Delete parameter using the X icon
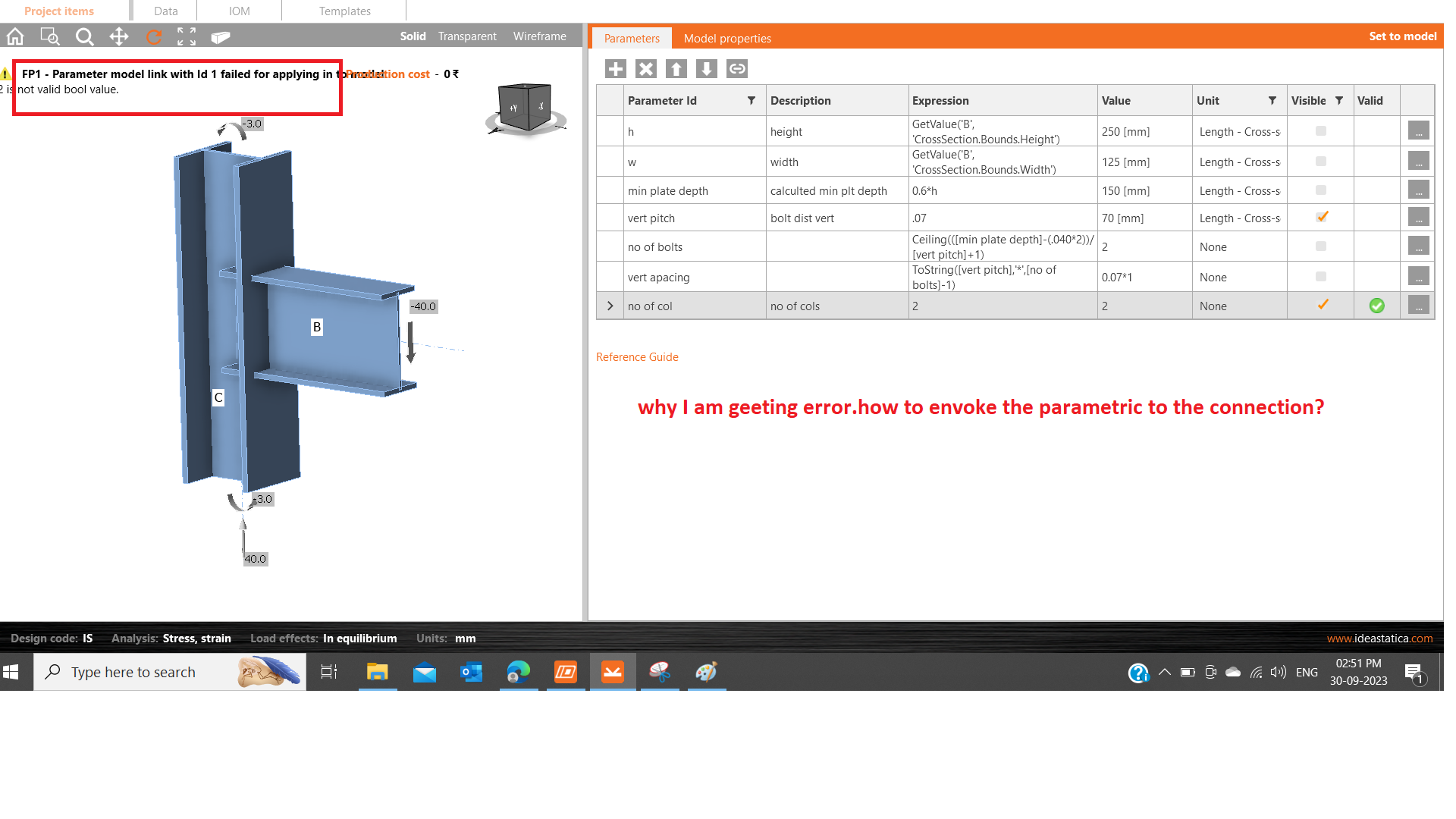 tap(646, 69)
